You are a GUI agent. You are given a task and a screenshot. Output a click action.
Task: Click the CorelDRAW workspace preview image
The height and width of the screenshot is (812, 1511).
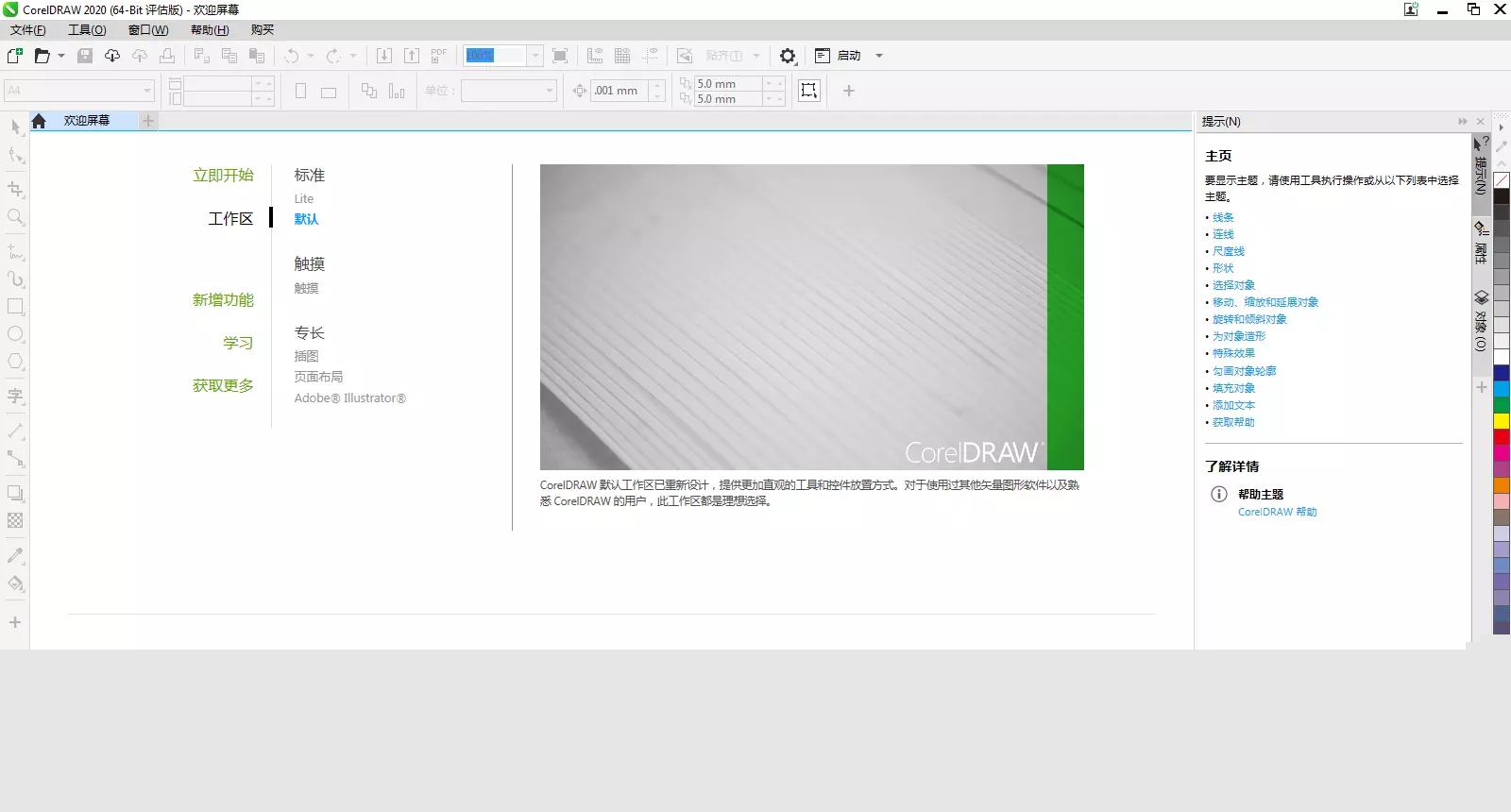(812, 317)
